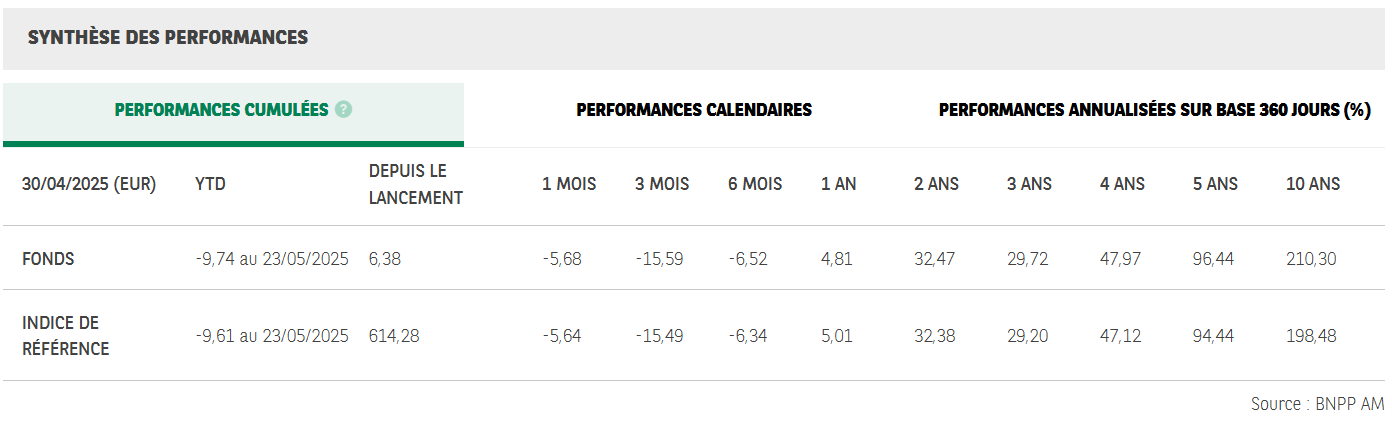Select the 3 MOIS column header

point(662,184)
